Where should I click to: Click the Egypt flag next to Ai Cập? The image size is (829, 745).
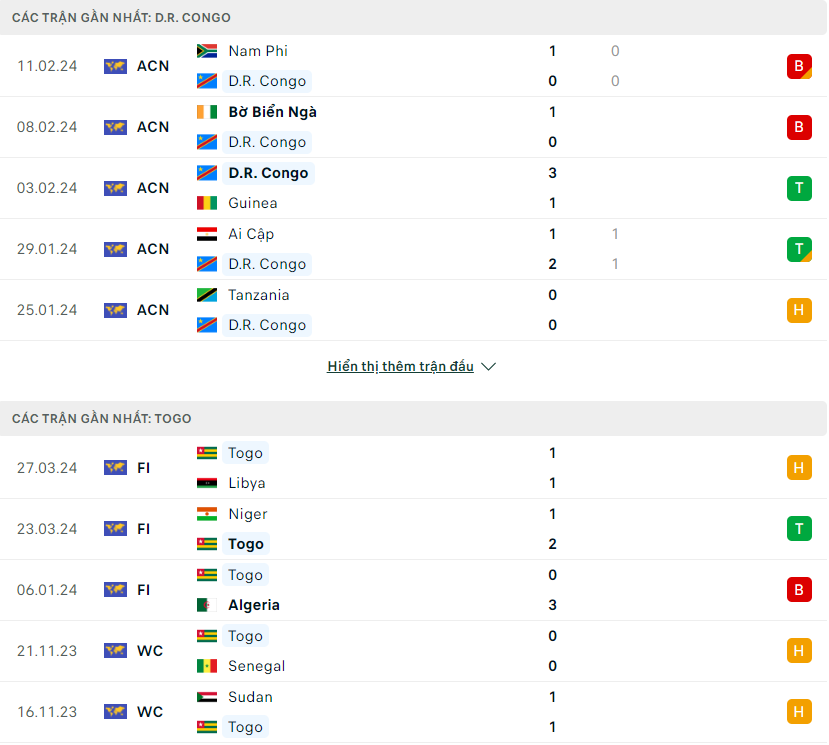[x=207, y=234]
